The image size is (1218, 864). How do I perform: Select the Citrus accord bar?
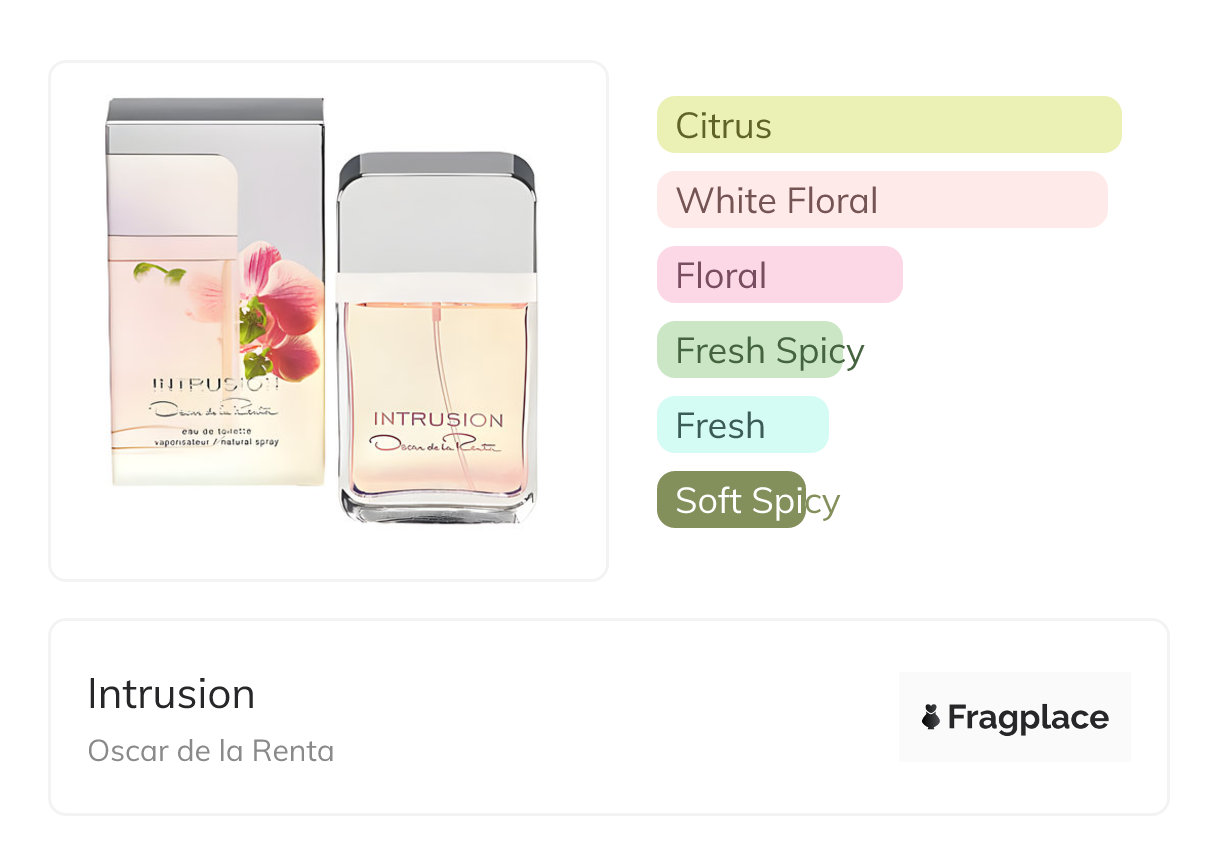point(888,125)
